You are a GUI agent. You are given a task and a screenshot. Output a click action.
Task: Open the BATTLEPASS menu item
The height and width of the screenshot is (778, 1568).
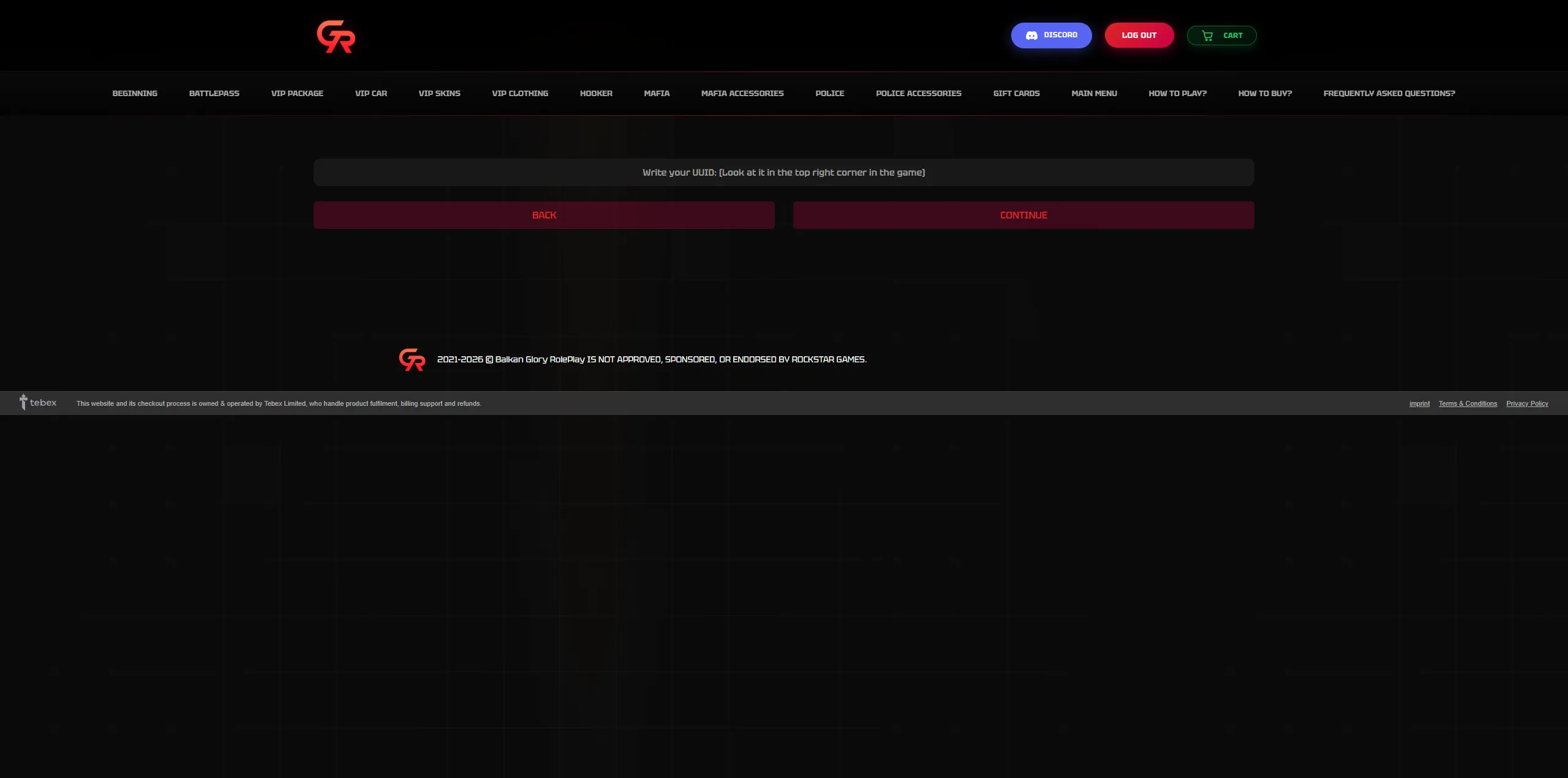point(214,93)
